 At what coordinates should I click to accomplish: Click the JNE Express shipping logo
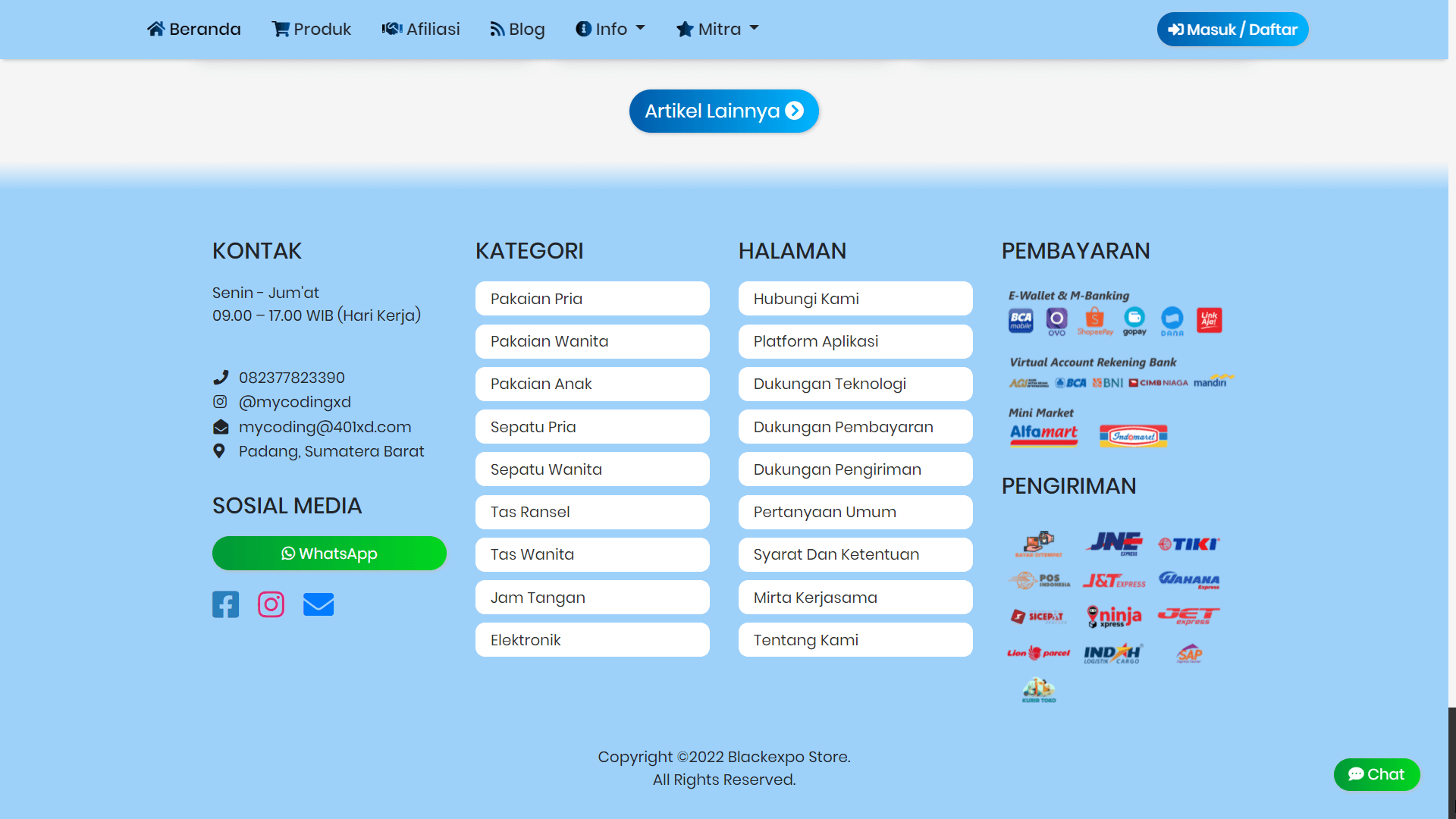(x=1113, y=543)
